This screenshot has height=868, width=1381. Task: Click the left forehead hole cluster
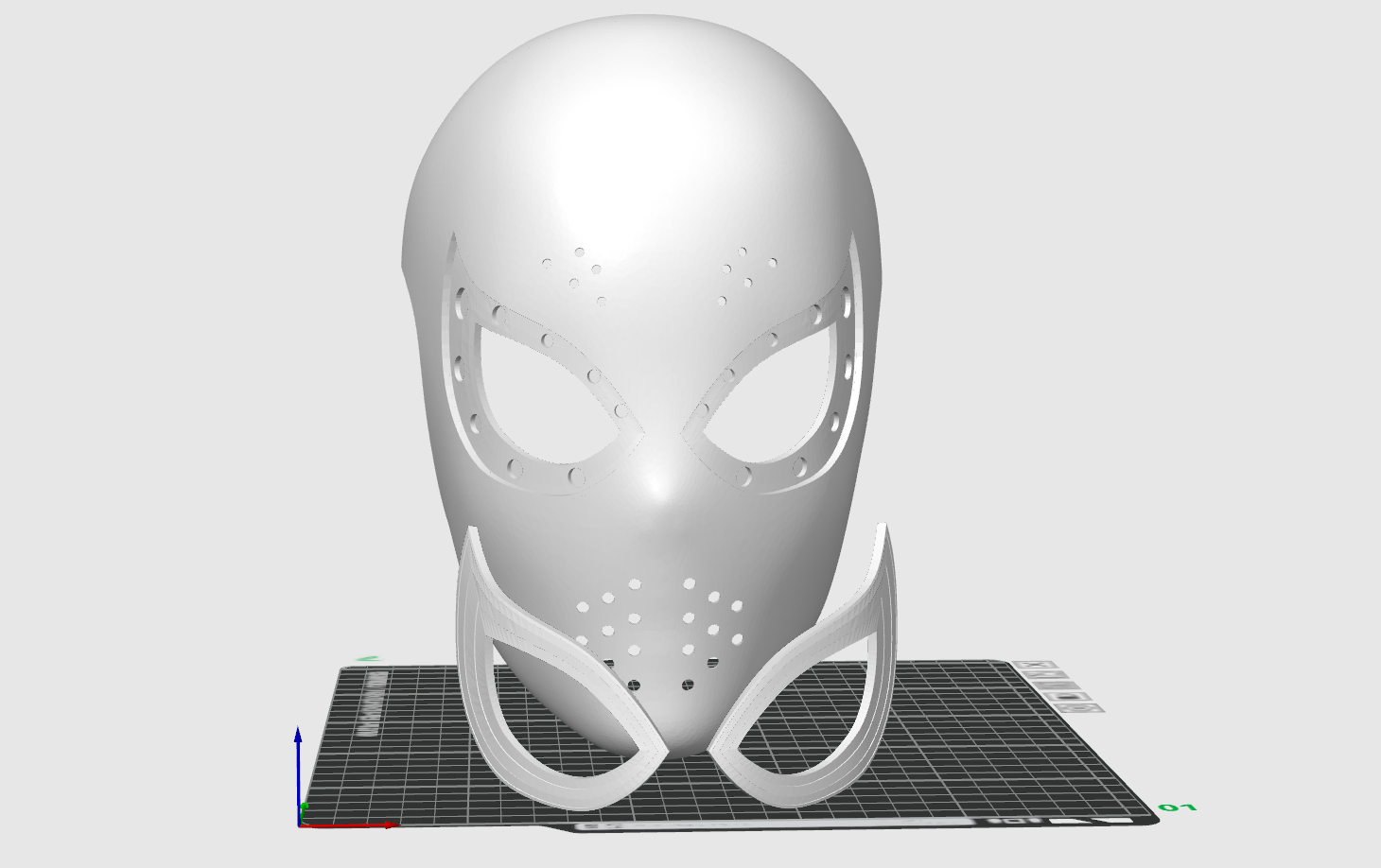(x=577, y=274)
